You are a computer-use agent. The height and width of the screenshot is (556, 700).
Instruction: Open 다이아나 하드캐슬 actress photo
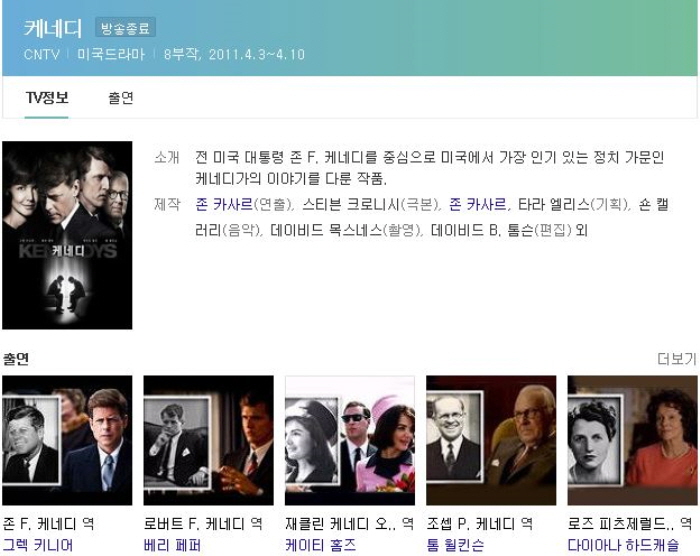click(632, 440)
